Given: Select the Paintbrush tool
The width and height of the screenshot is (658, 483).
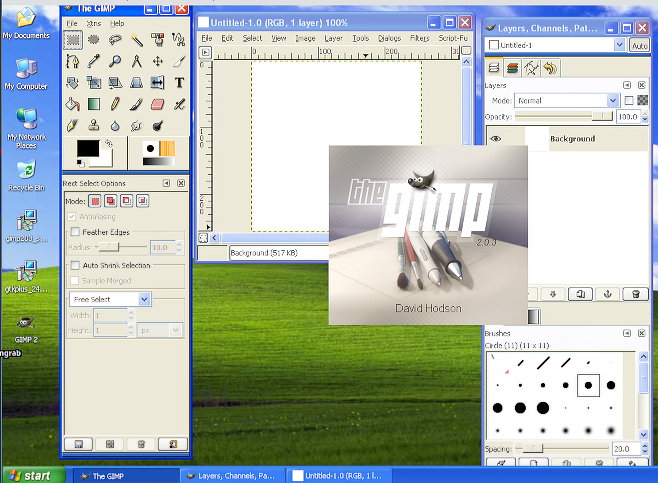Looking at the screenshot, I should click(136, 104).
